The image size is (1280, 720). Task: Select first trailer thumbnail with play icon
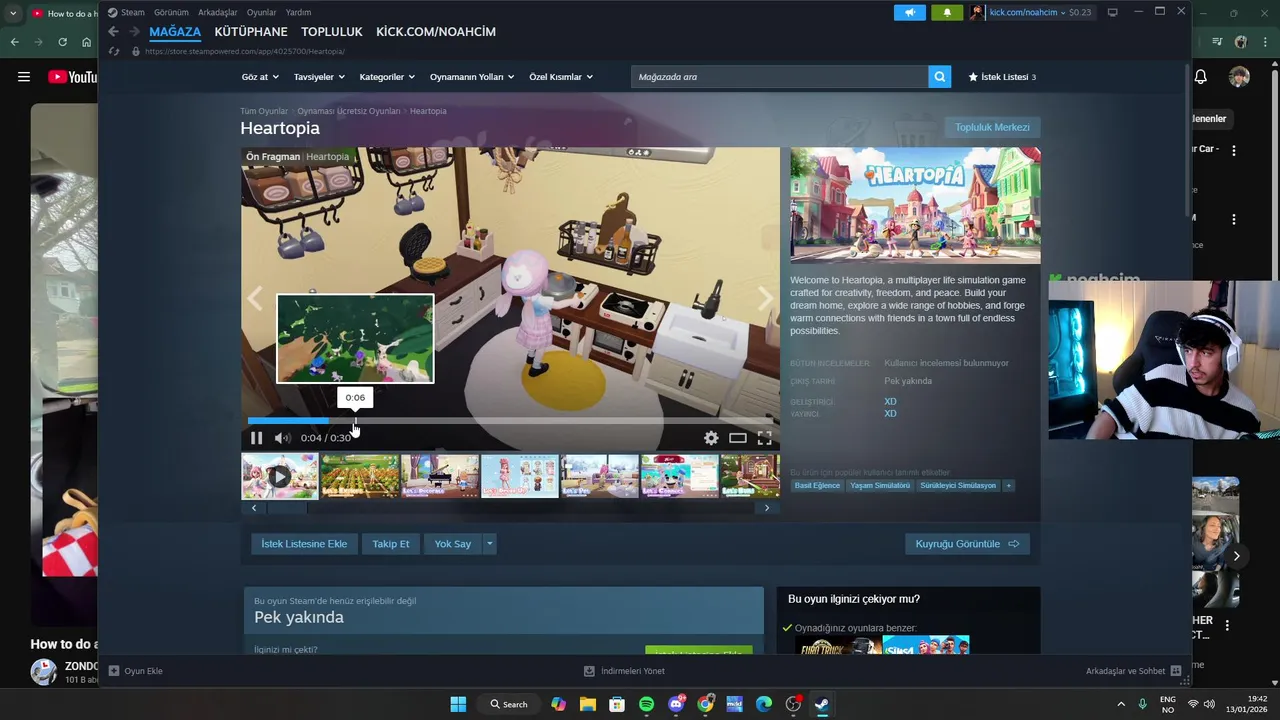[280, 476]
